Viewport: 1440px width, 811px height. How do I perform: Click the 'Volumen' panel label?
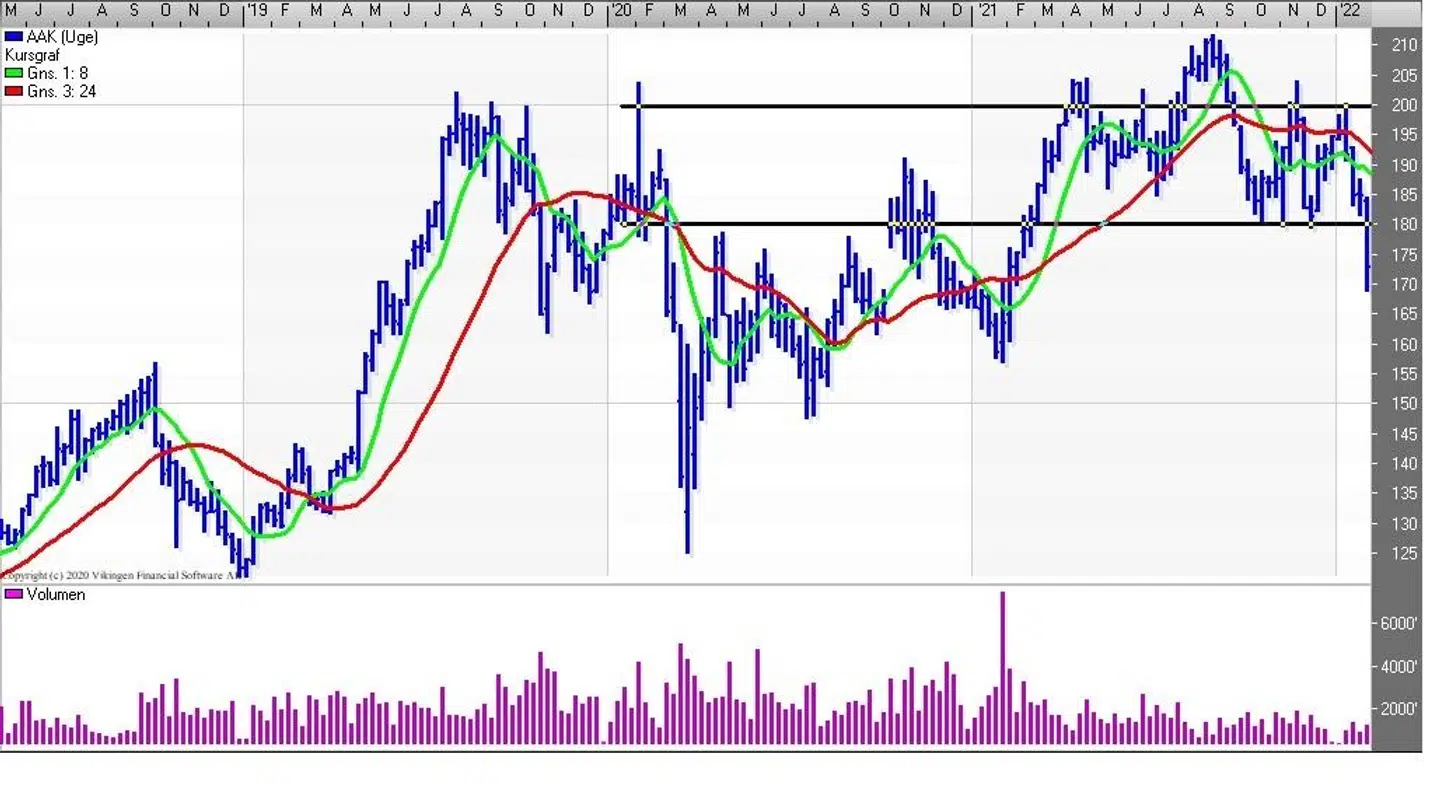tap(56, 595)
